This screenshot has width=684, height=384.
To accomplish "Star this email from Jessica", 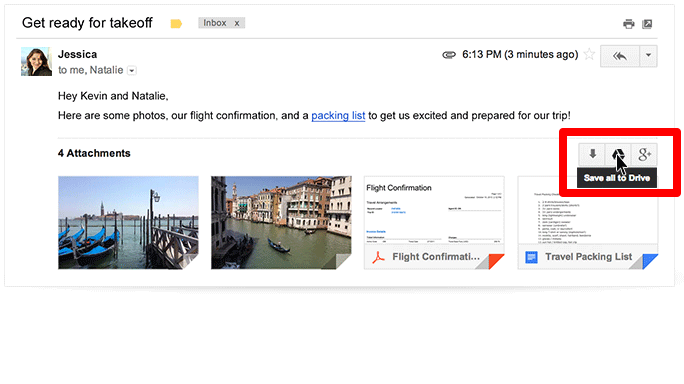I will click(x=589, y=55).
